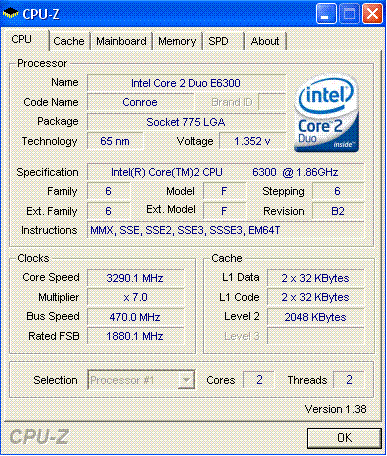Click the disabled maximize button
387x456 pixels.
tap(349, 14)
